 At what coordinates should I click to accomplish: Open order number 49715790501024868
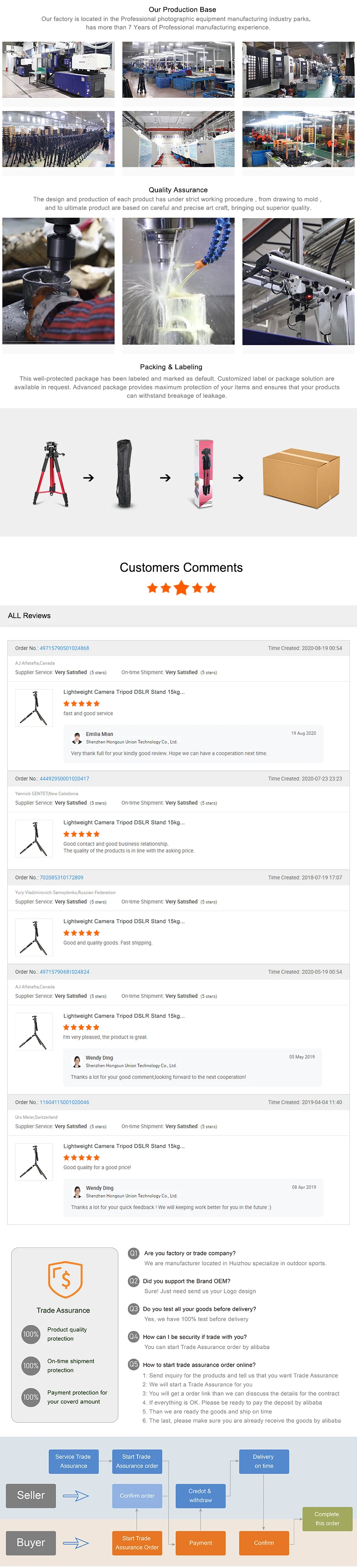64,648
